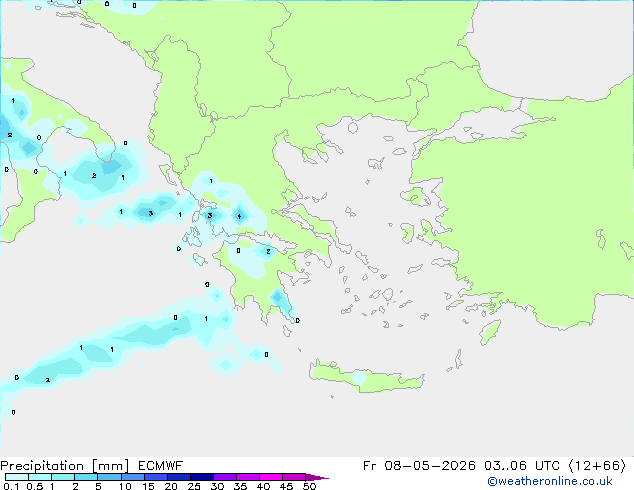This screenshot has width=634, height=490.
Task: Click the '10' legend label
Action: click(125, 486)
